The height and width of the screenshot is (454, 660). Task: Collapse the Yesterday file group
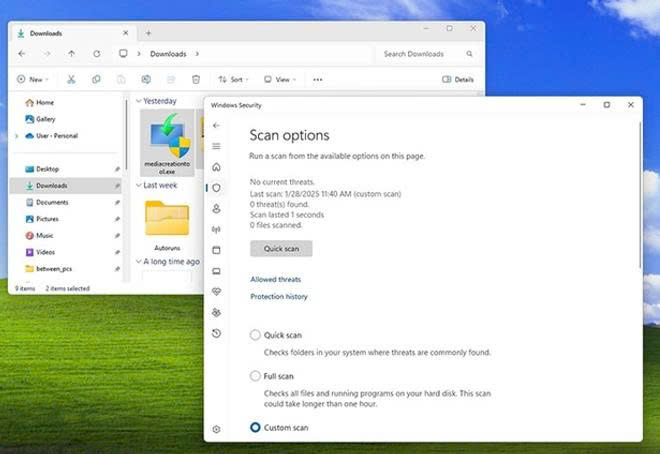coord(138,101)
